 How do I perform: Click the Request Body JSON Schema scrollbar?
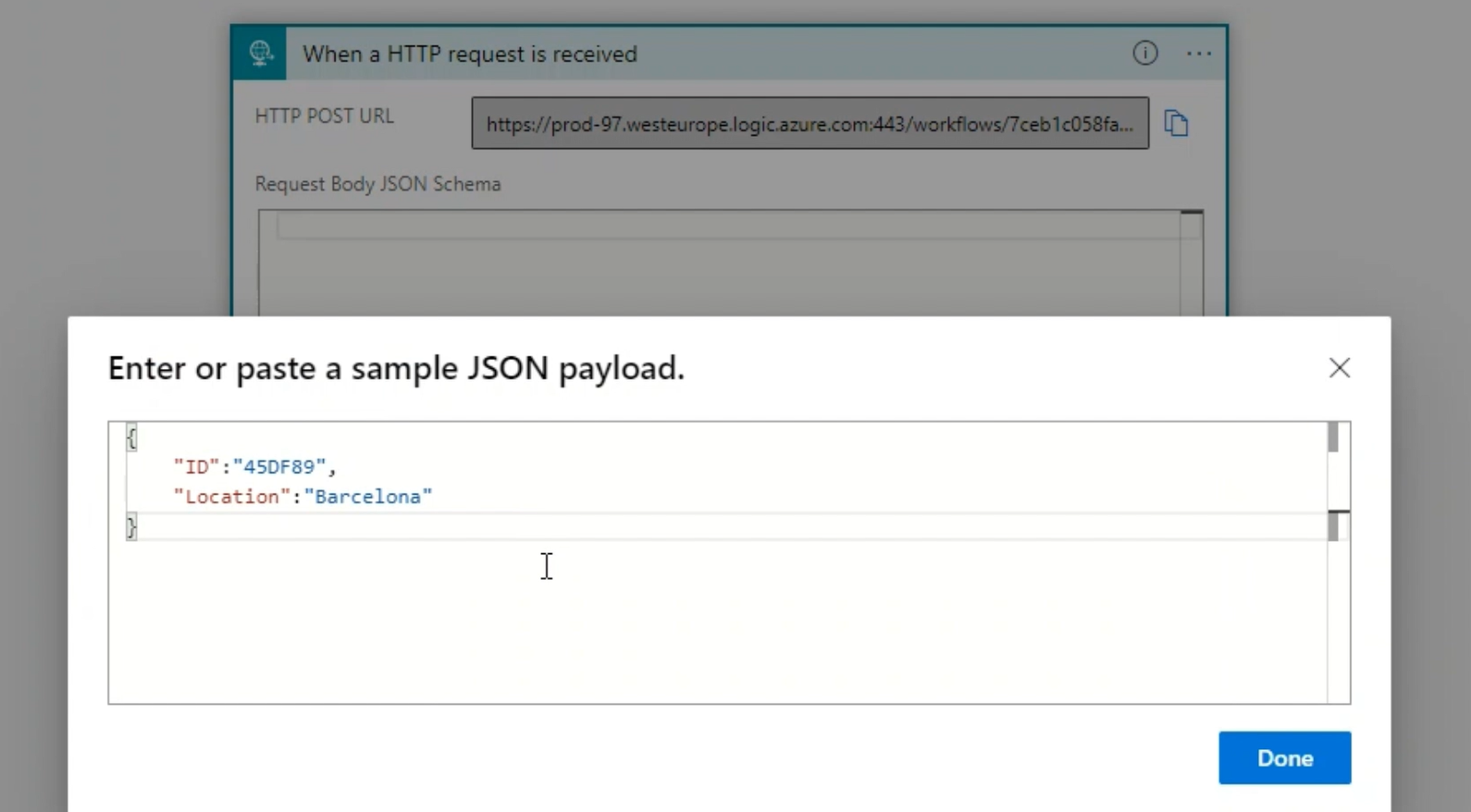coord(1192,264)
